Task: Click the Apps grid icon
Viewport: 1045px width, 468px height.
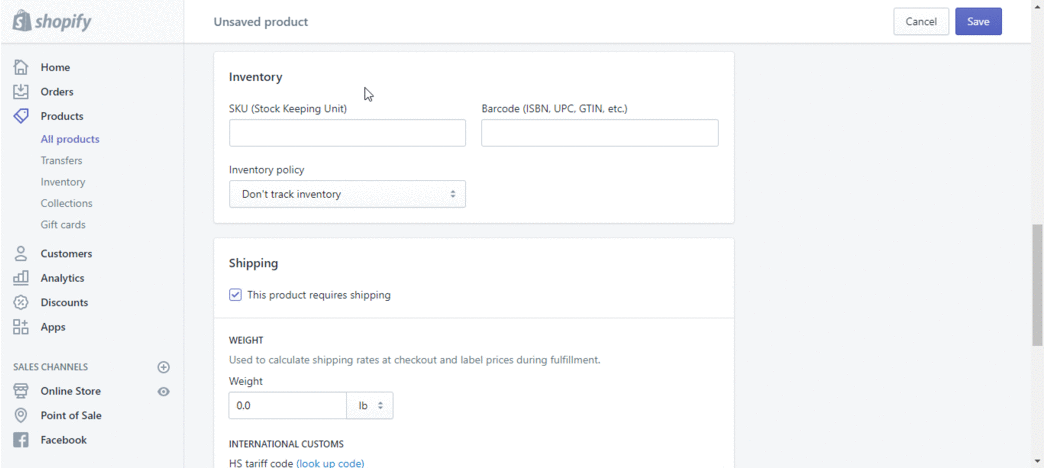Action: tap(21, 327)
